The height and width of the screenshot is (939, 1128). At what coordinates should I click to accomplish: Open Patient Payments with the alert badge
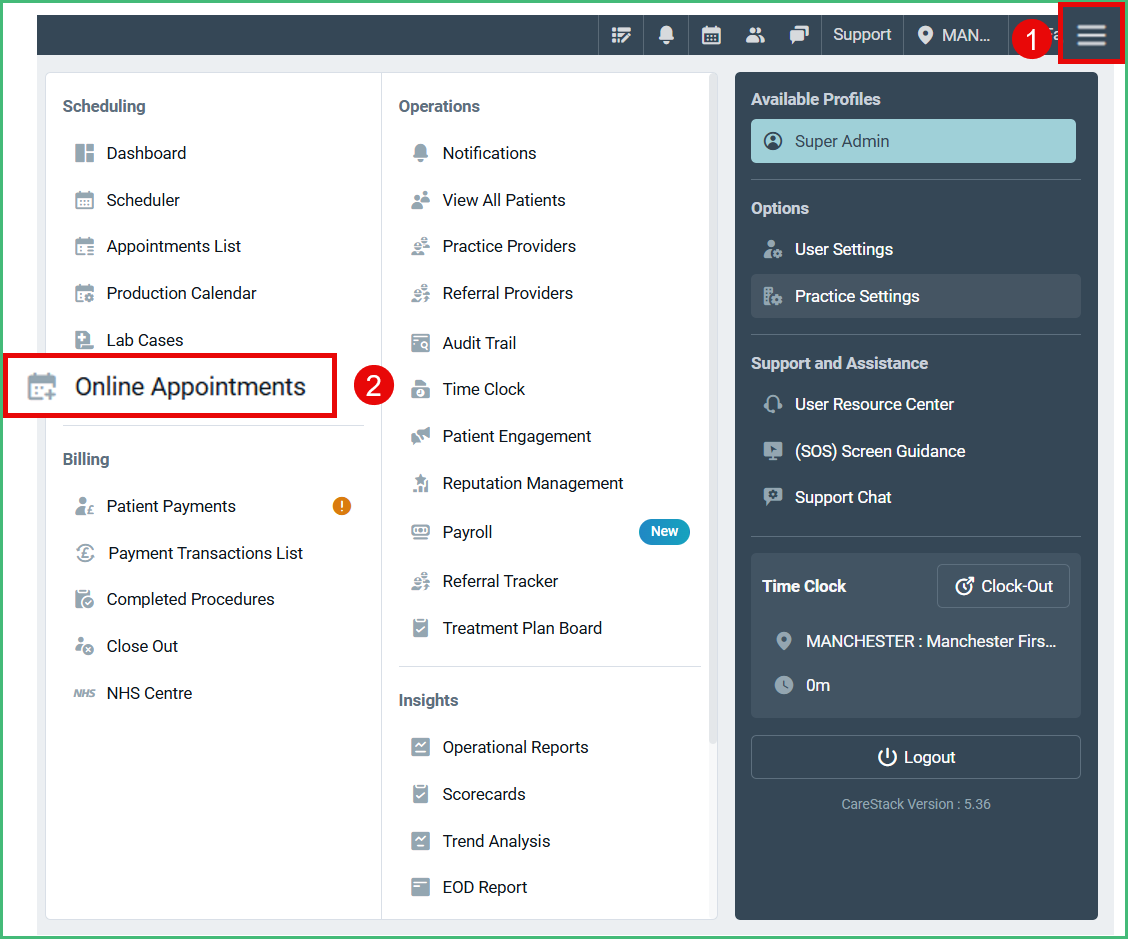tap(171, 506)
